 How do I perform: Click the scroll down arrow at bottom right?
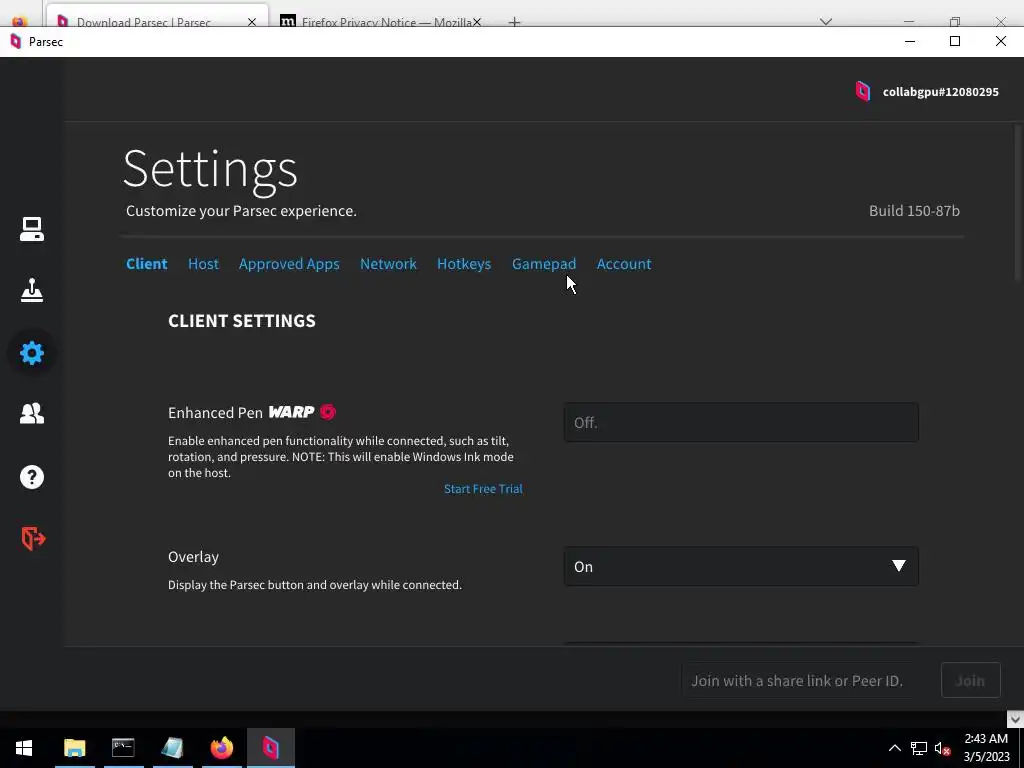(x=1016, y=719)
